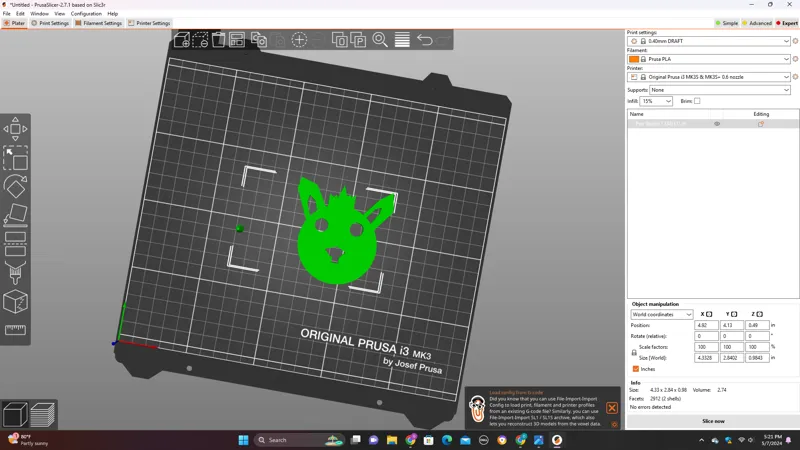Image resolution: width=800 pixels, height=450 pixels.
Task: Click the Add instance plus icon
Action: coord(299,40)
